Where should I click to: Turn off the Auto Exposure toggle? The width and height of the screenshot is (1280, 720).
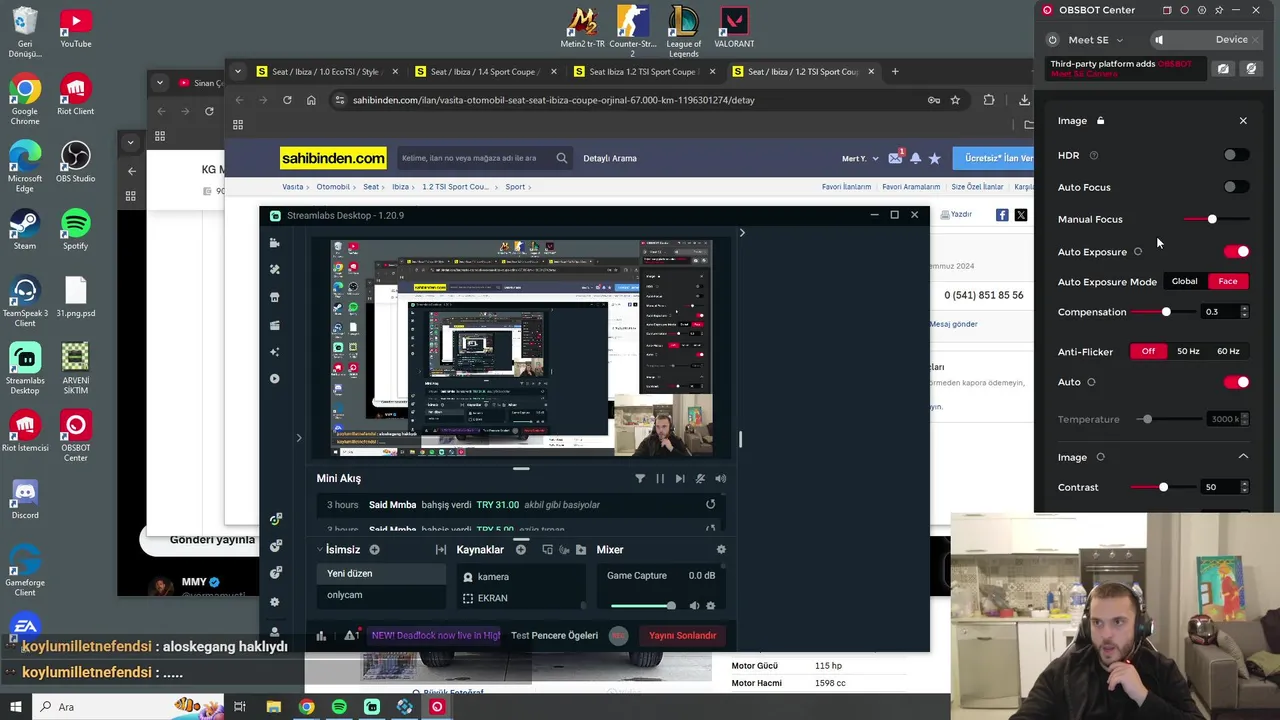point(1237,252)
